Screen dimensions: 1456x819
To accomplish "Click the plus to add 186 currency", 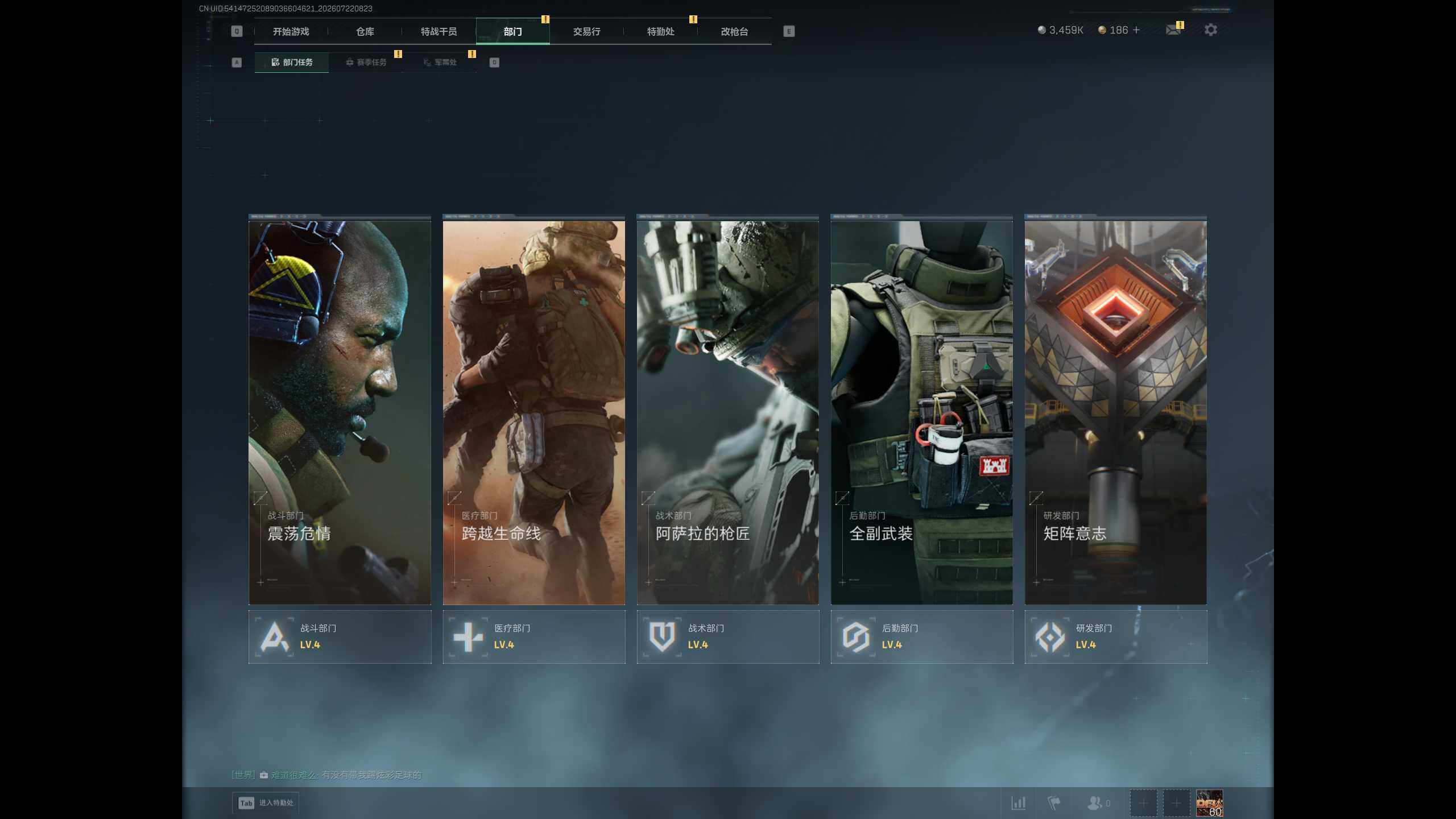I will pos(1136,30).
